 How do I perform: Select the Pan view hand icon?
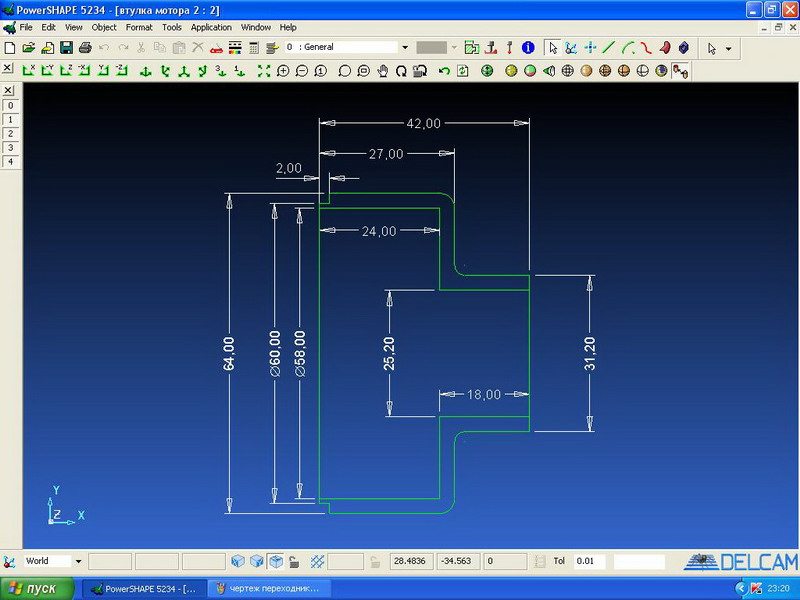382,71
